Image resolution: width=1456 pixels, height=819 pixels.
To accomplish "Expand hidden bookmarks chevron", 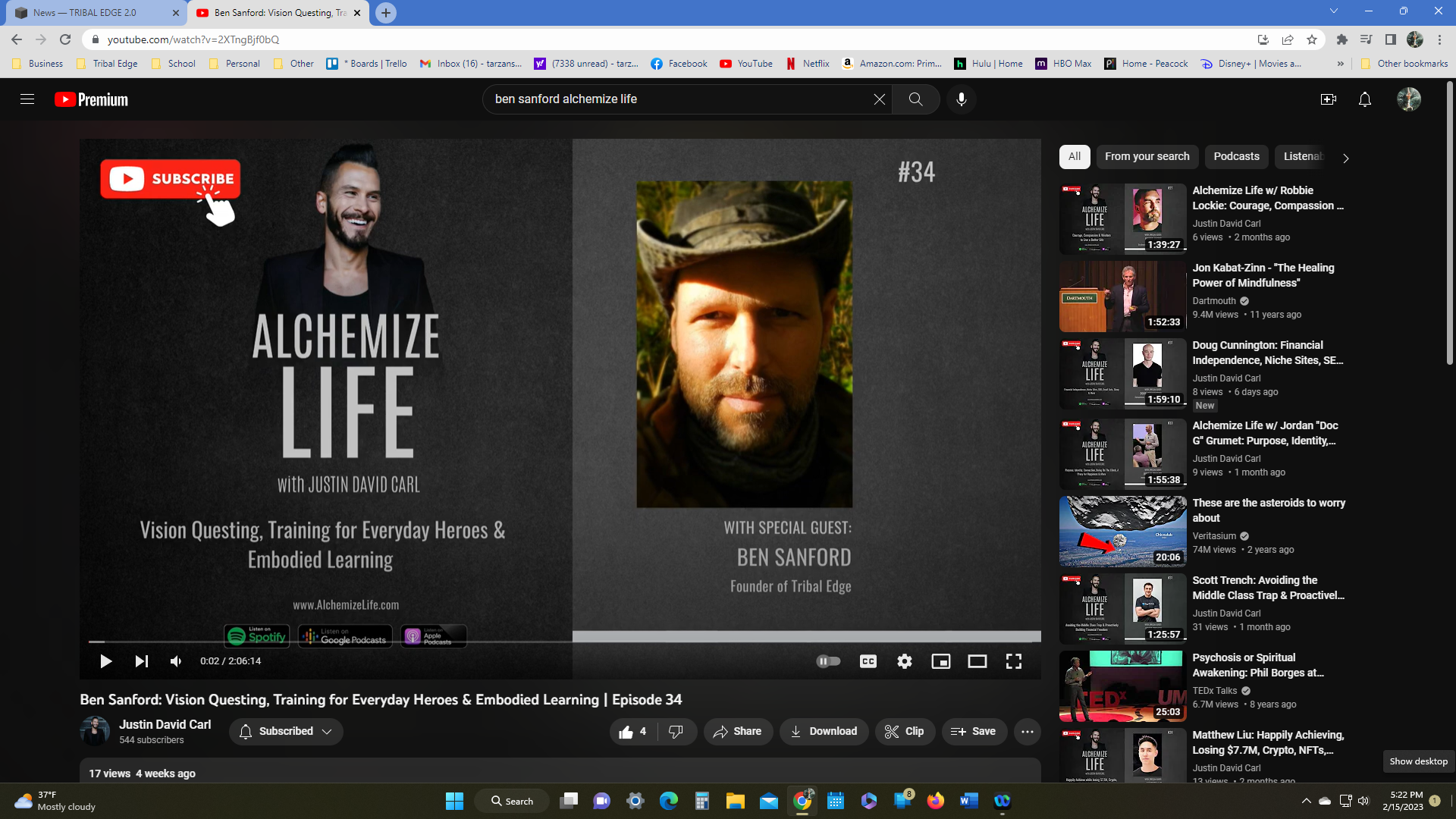I will [x=1340, y=64].
